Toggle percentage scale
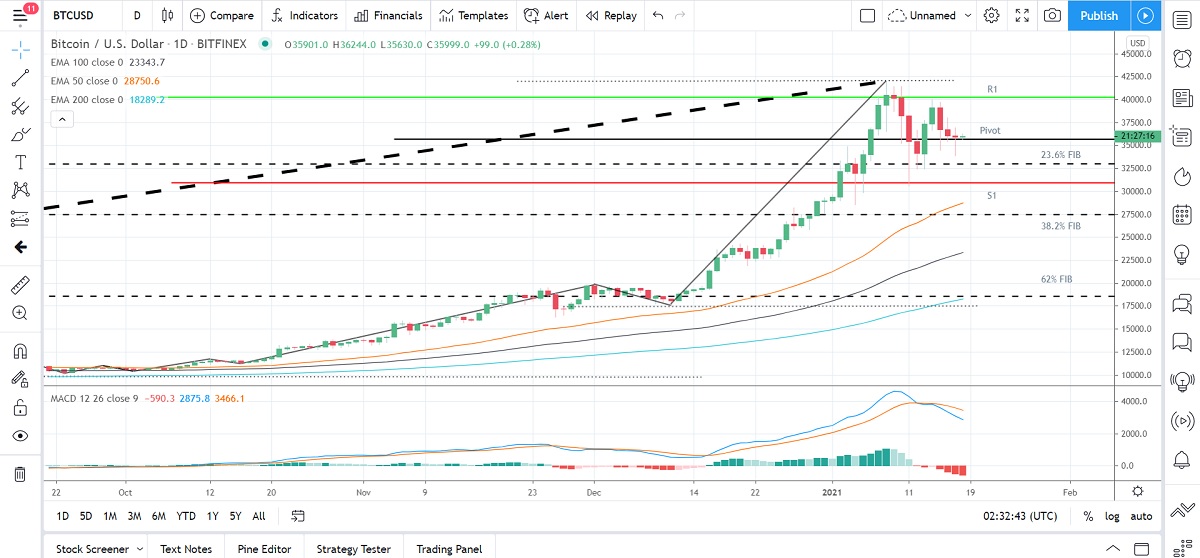 coord(1087,516)
